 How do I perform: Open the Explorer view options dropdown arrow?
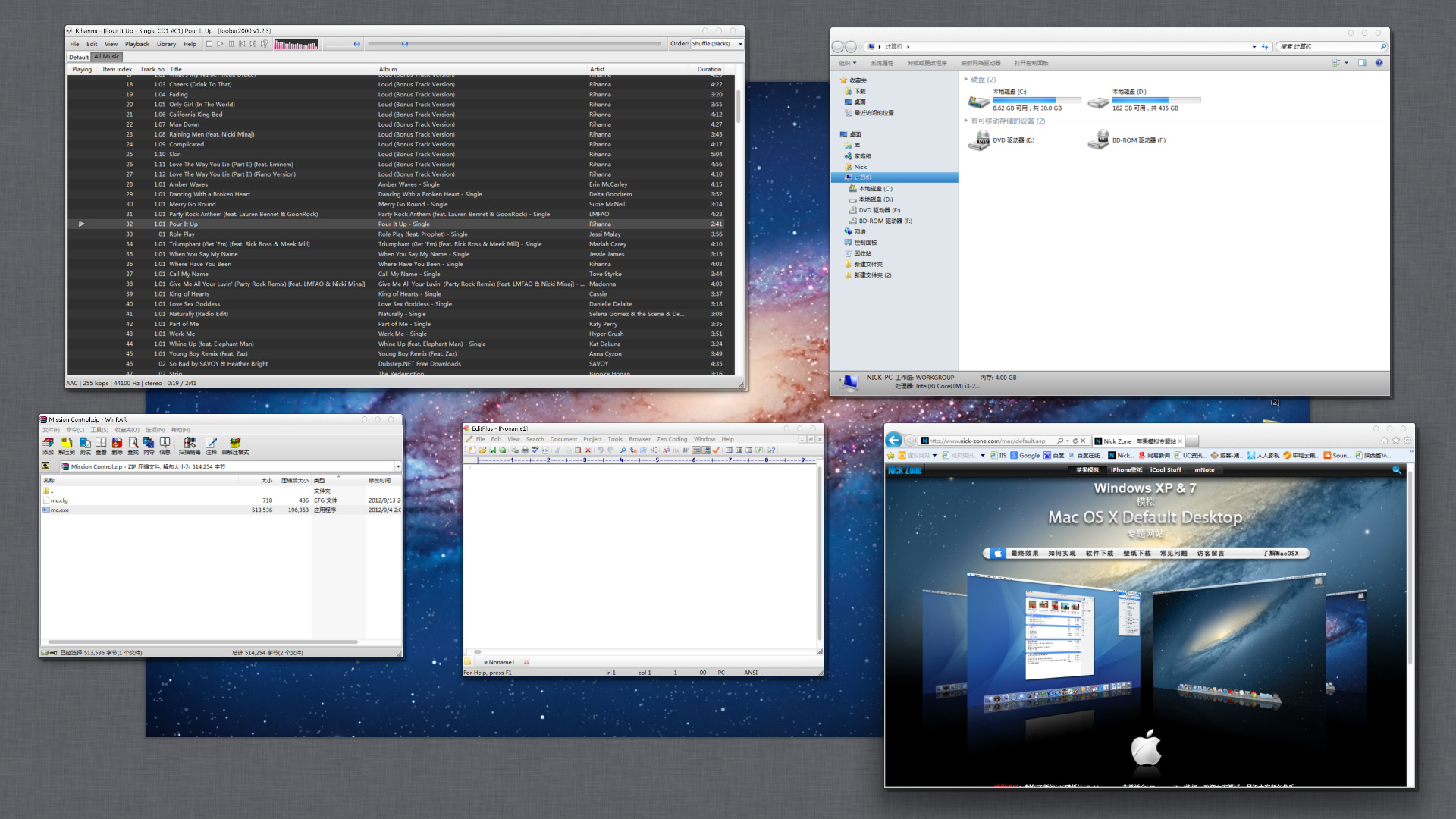1347,63
